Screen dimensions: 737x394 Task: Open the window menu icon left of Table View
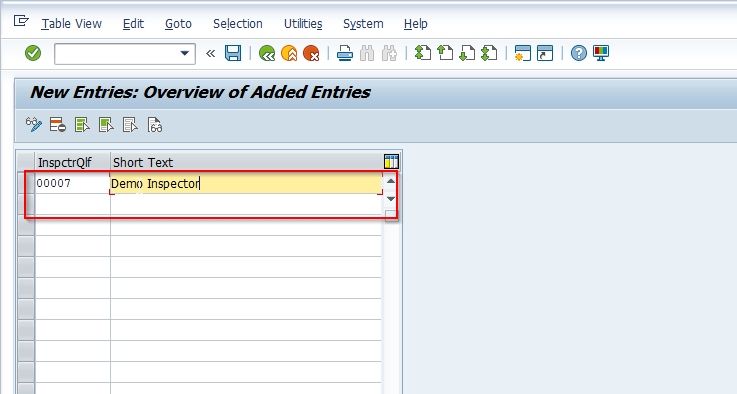21,21
